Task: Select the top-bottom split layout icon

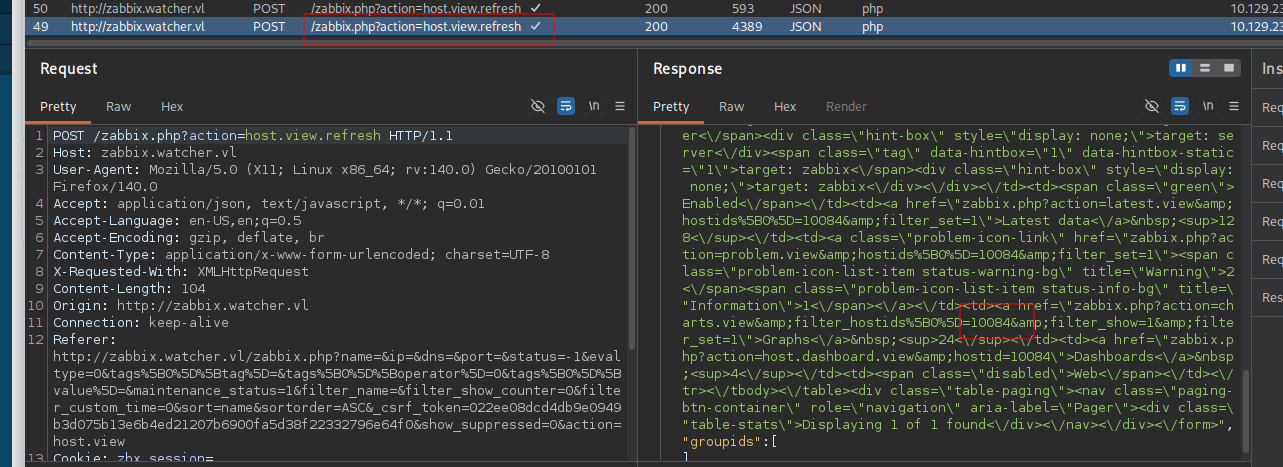Action: pyautogui.click(x=1205, y=68)
